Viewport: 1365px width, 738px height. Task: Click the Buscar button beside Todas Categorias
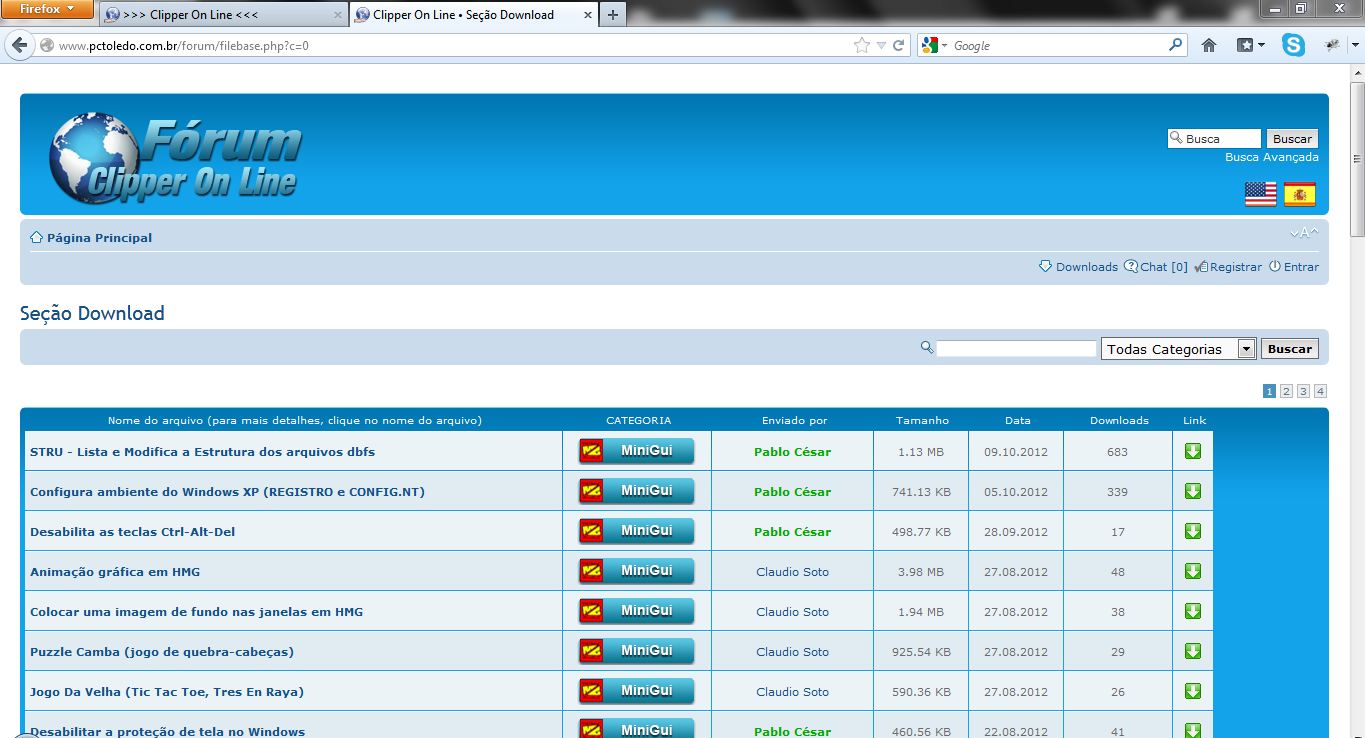tap(1290, 349)
